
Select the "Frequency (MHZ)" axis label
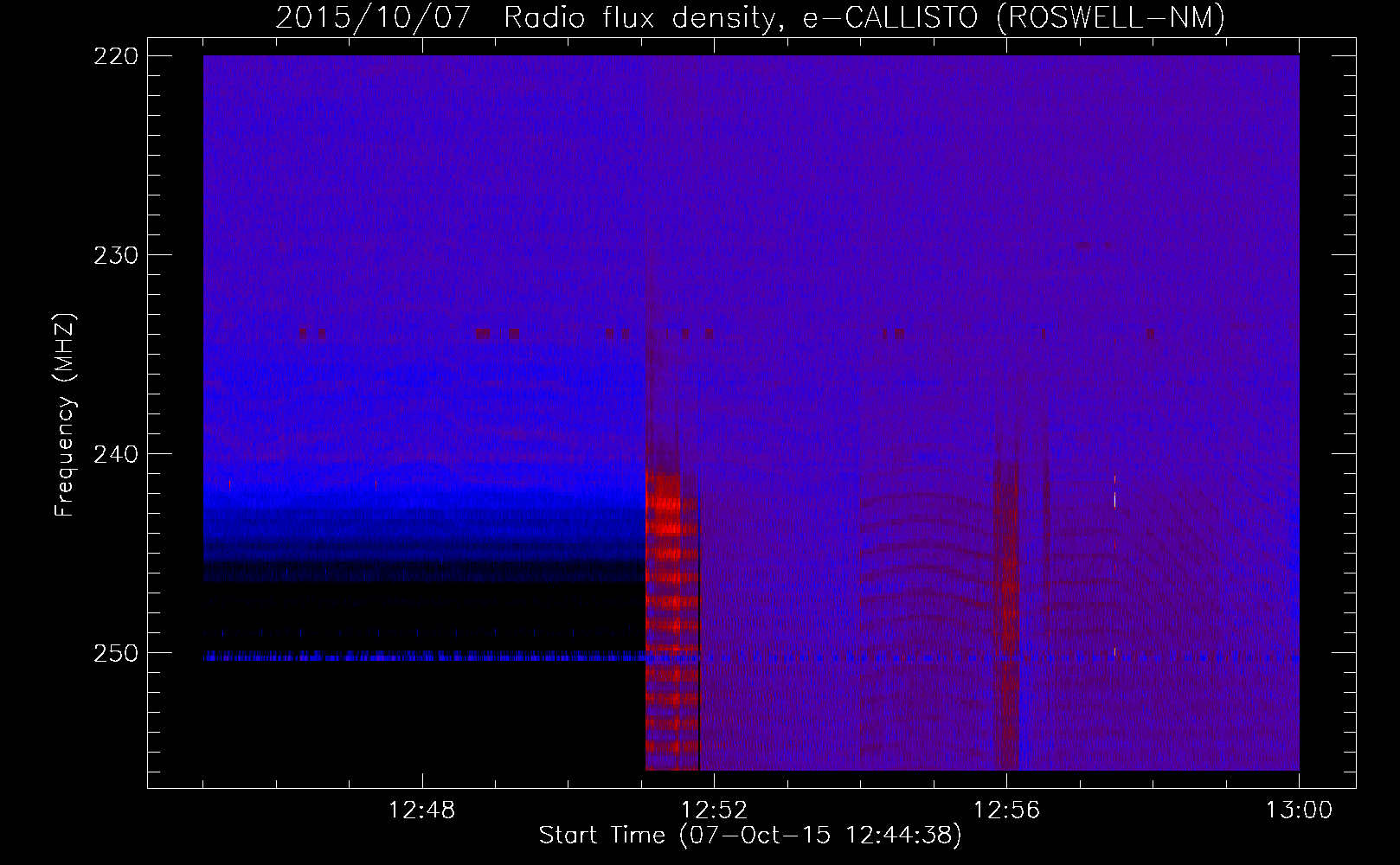pos(65,415)
